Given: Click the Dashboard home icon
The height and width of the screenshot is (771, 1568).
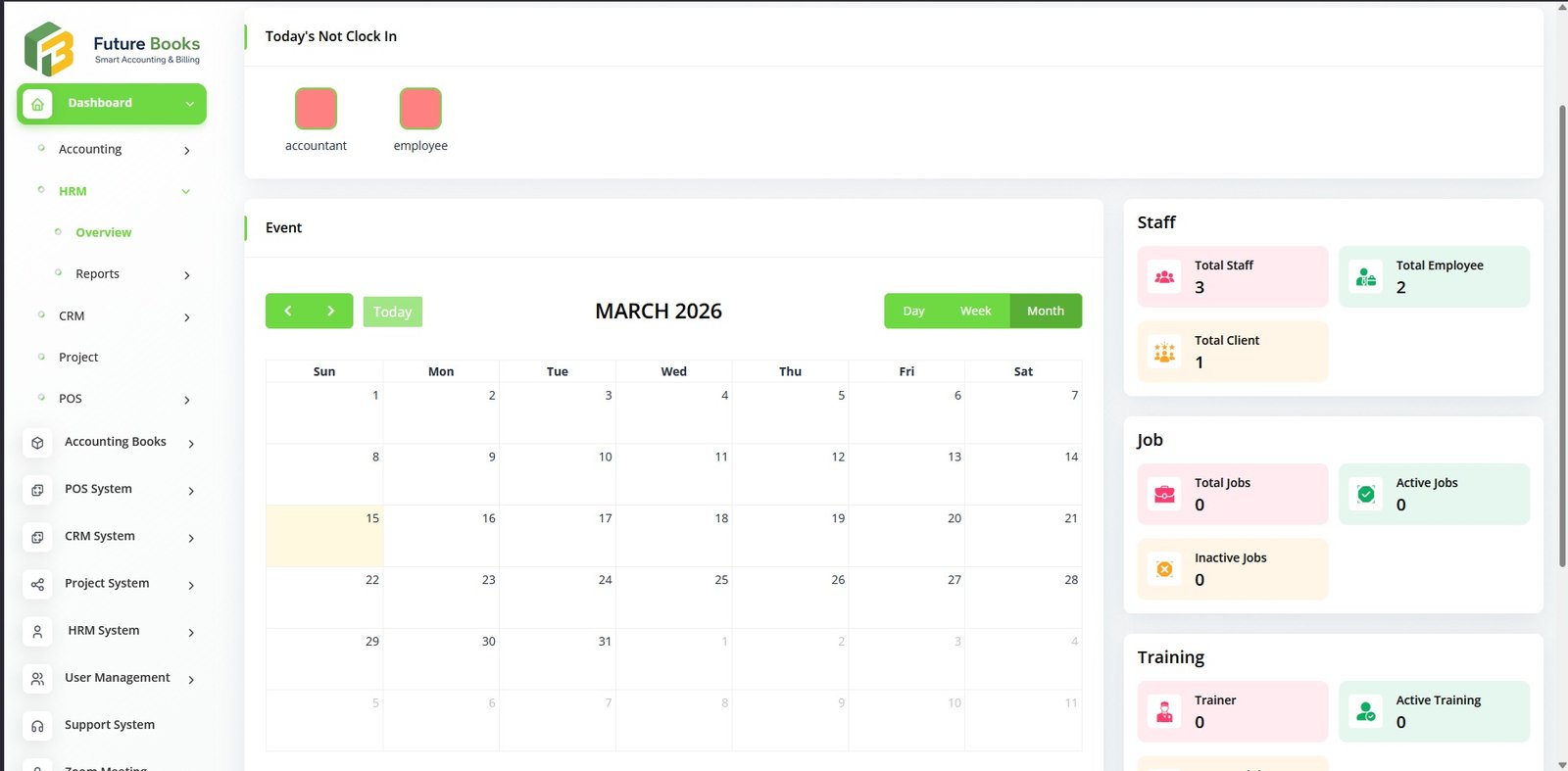Looking at the screenshot, I should [x=37, y=104].
